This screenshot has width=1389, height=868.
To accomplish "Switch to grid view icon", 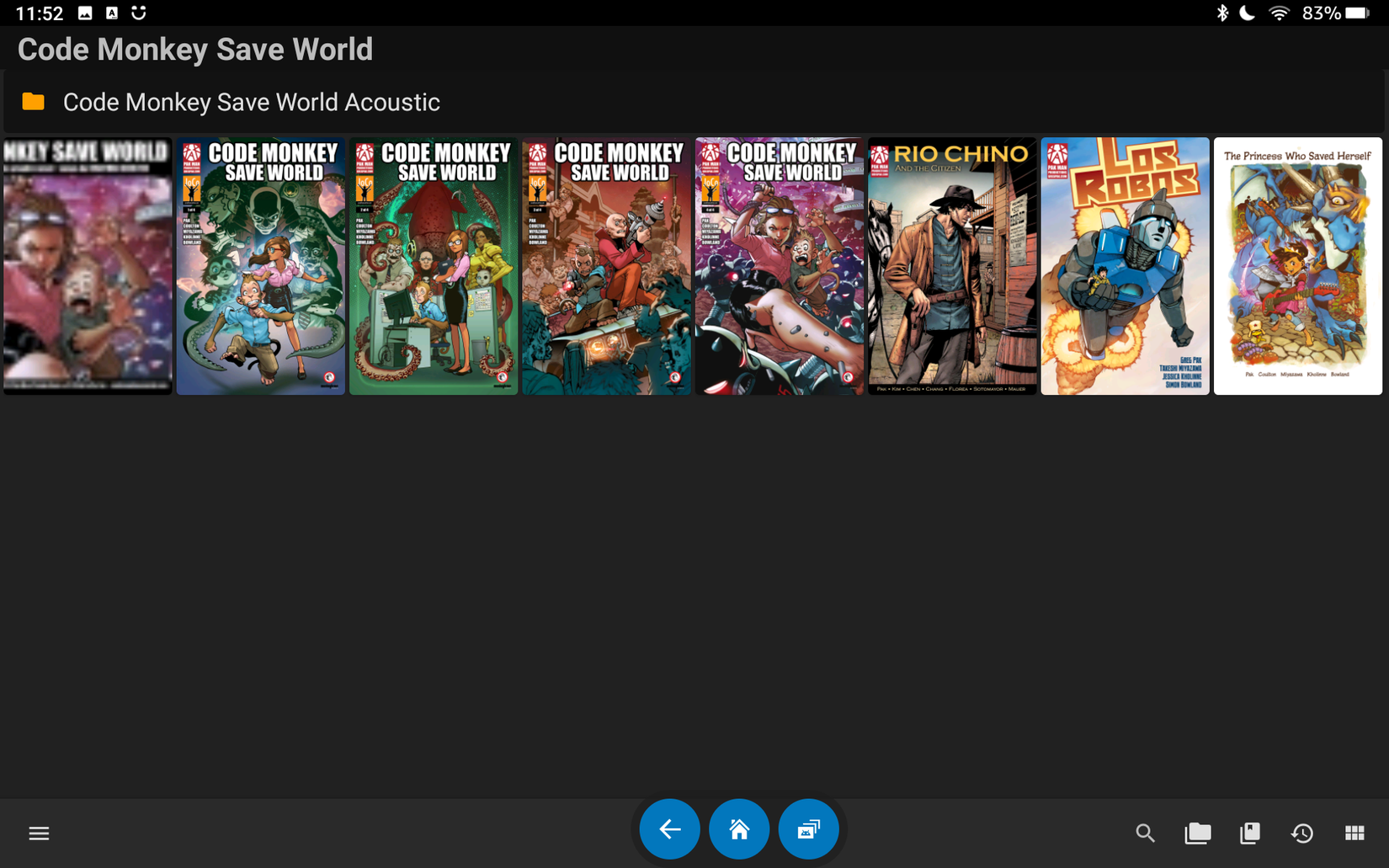I will click(1354, 833).
